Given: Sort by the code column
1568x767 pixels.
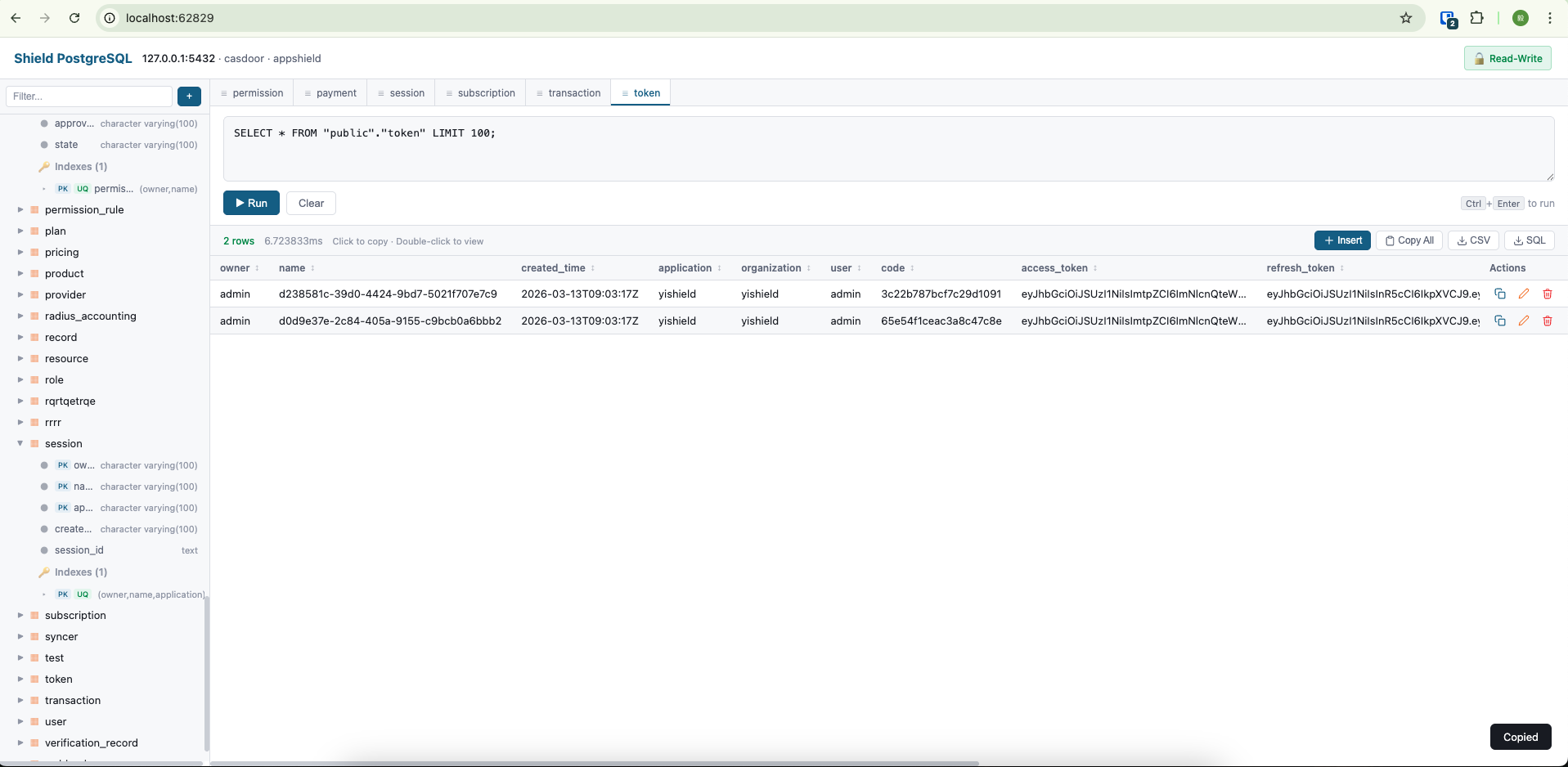Looking at the screenshot, I should [897, 268].
